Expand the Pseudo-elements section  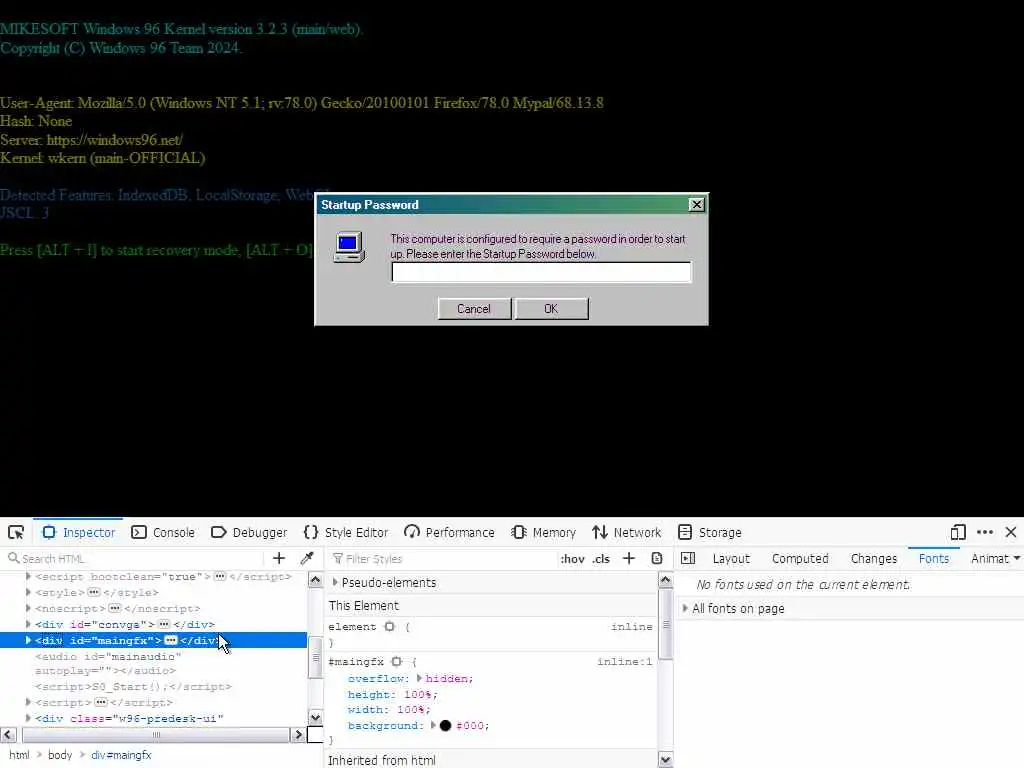(x=335, y=582)
